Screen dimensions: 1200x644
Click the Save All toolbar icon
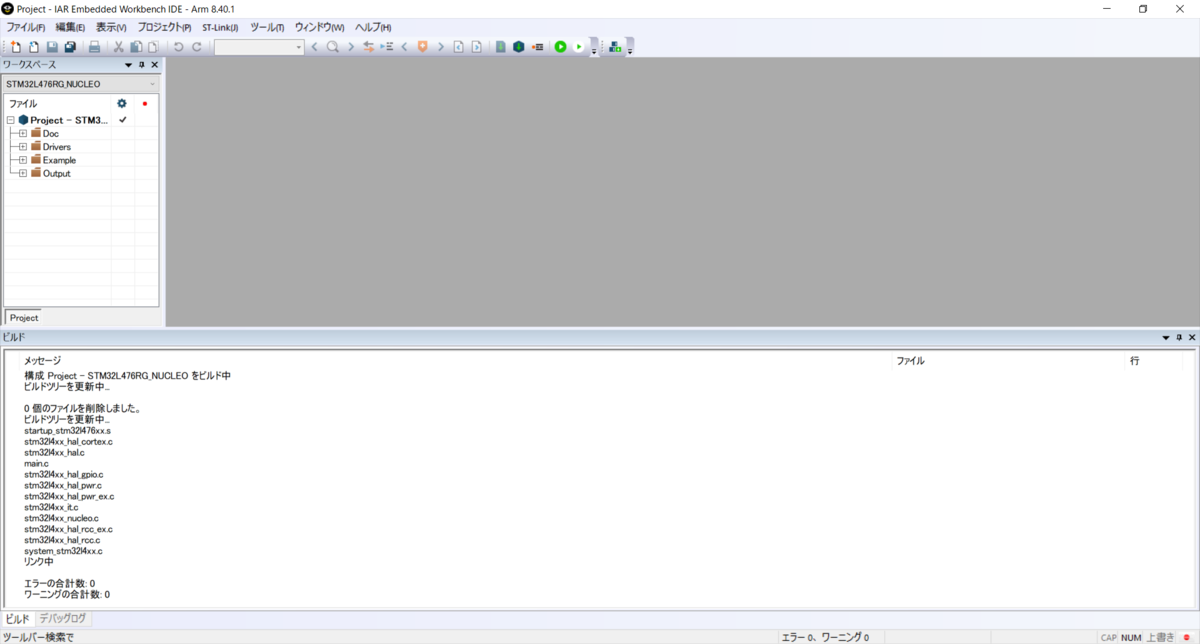70,47
